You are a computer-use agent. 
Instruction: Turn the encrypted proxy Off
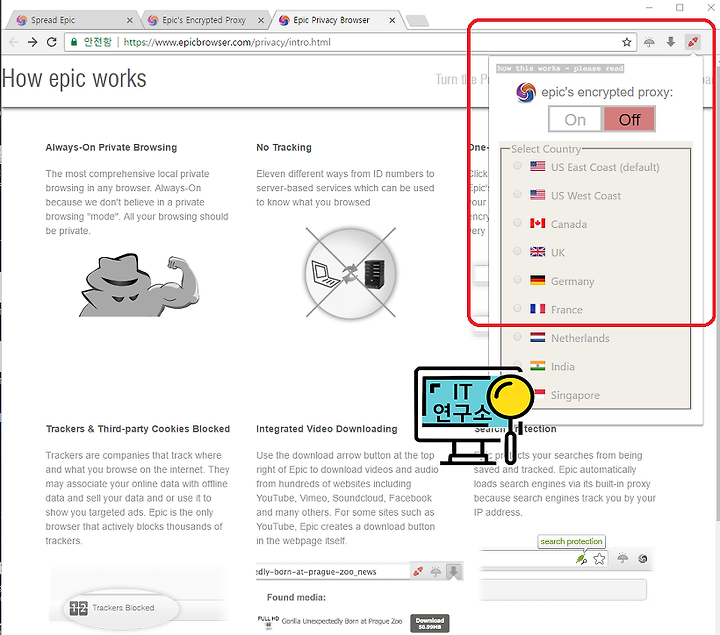tap(629, 119)
